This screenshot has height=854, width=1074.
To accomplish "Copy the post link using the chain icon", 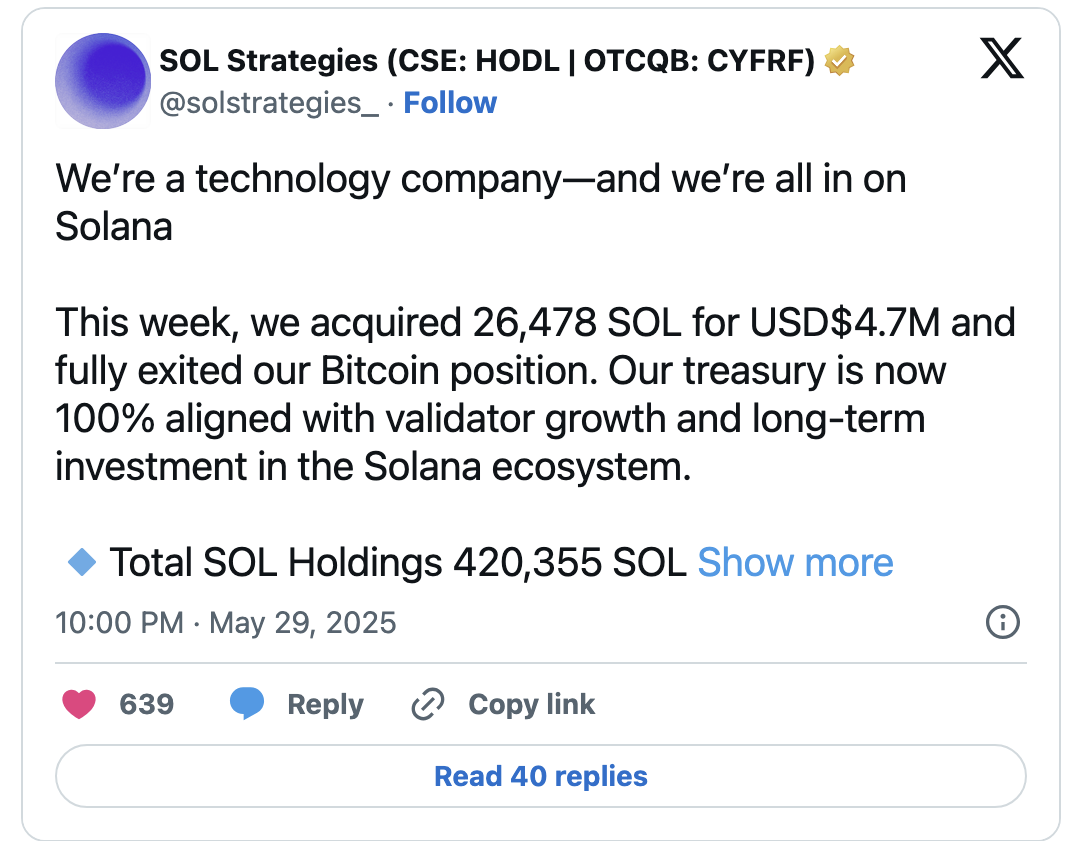I will coord(427,703).
